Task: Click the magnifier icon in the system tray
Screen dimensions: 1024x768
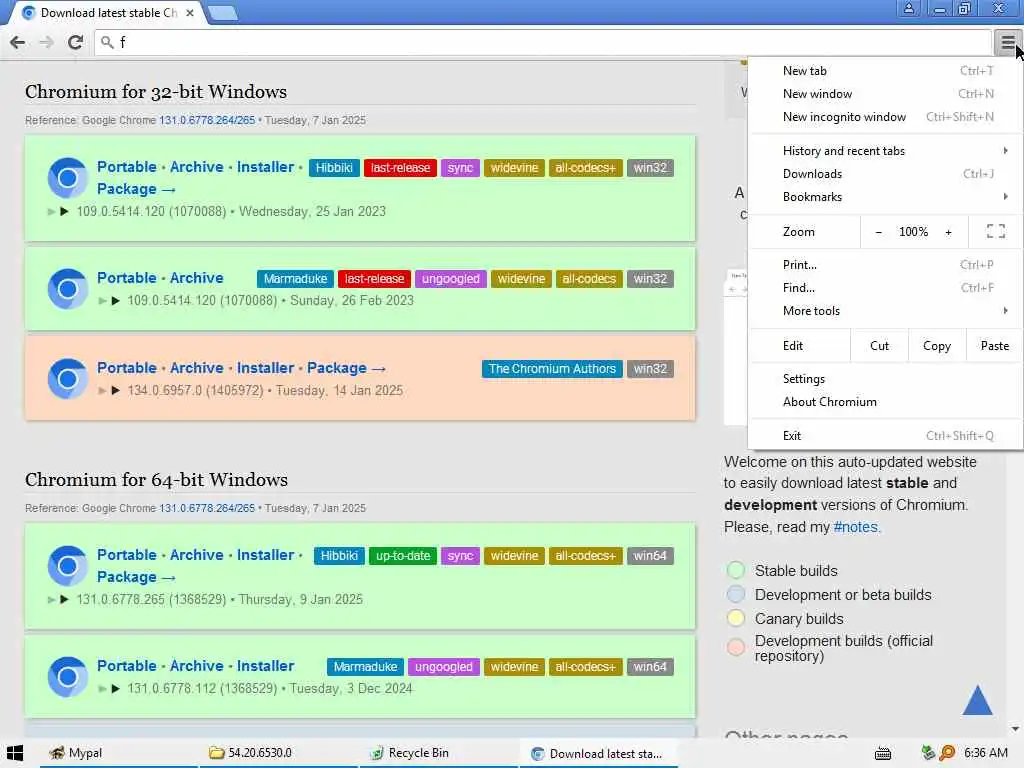Action: 947,753
